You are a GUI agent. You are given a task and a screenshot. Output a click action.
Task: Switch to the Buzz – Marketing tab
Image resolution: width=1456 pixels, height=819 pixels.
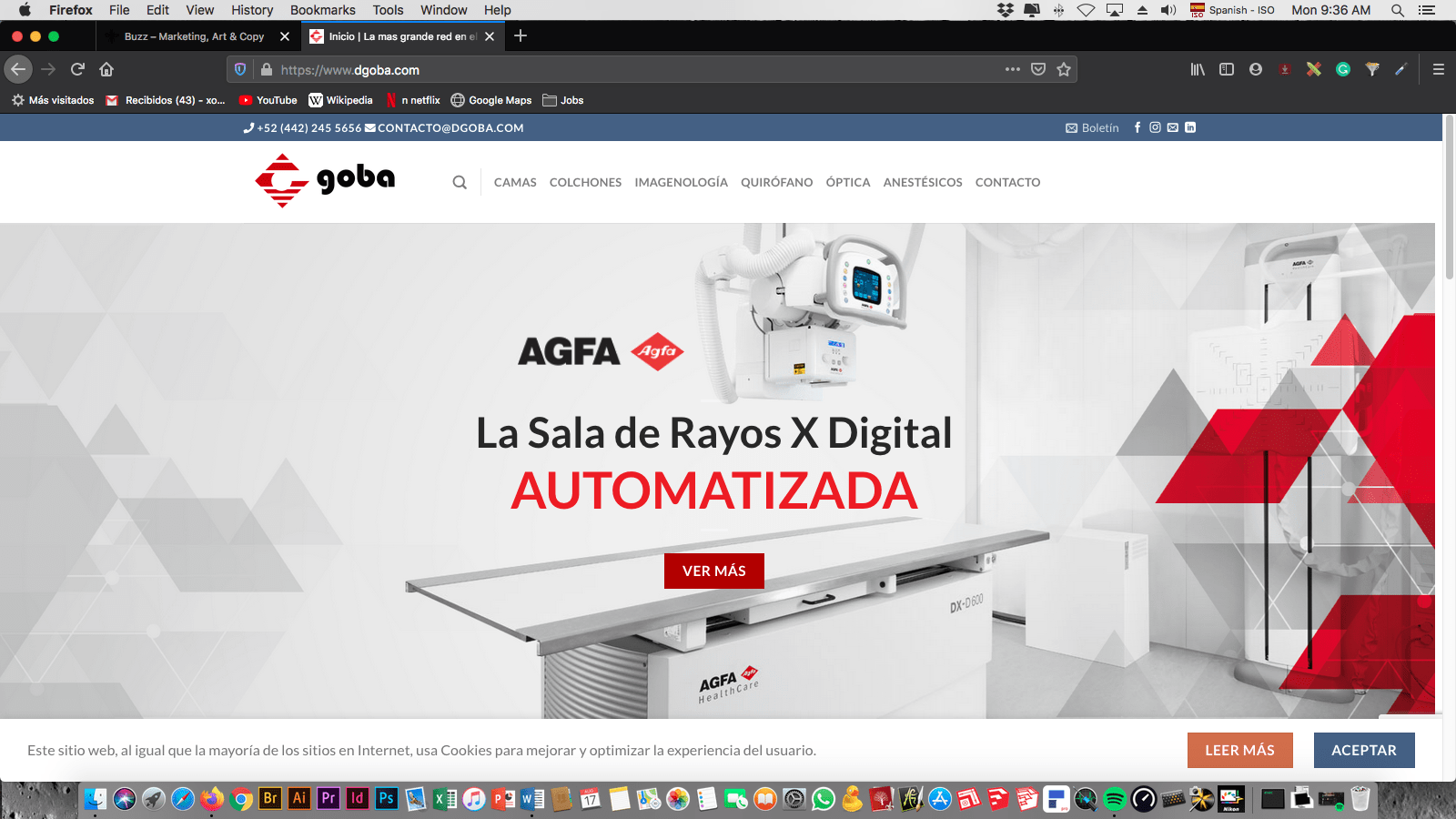pos(196,36)
